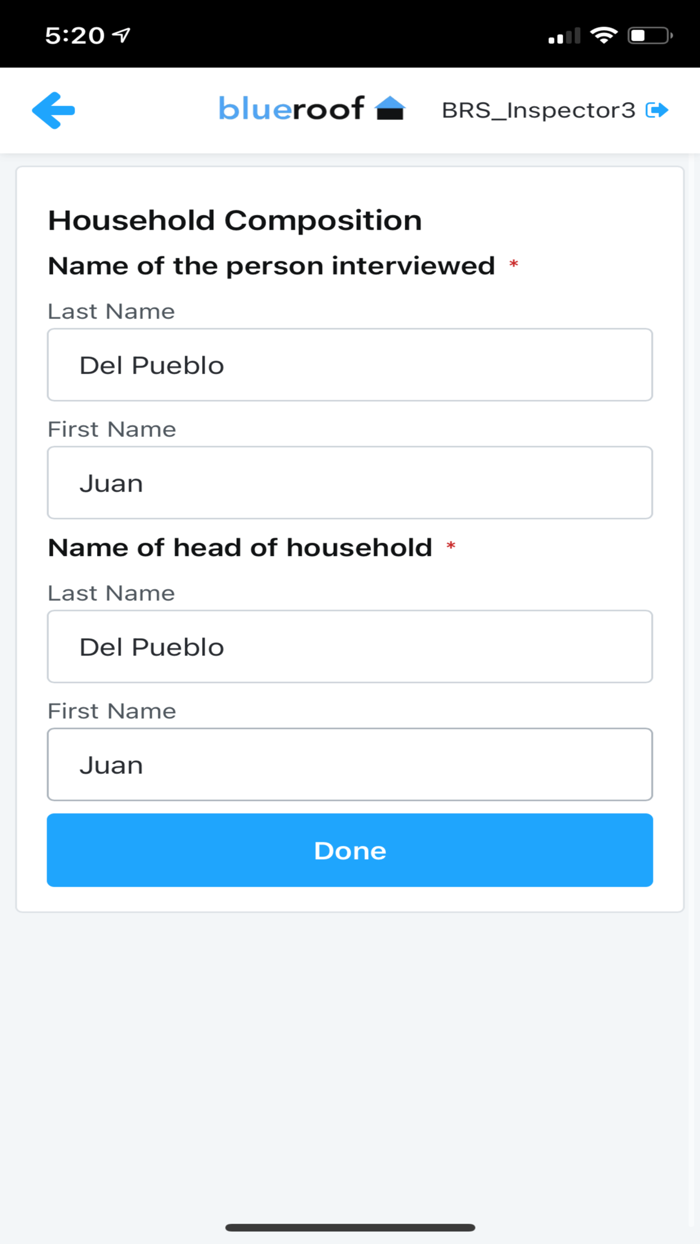700x1244 pixels.
Task: Tap the battery indicator icon
Action: [649, 36]
